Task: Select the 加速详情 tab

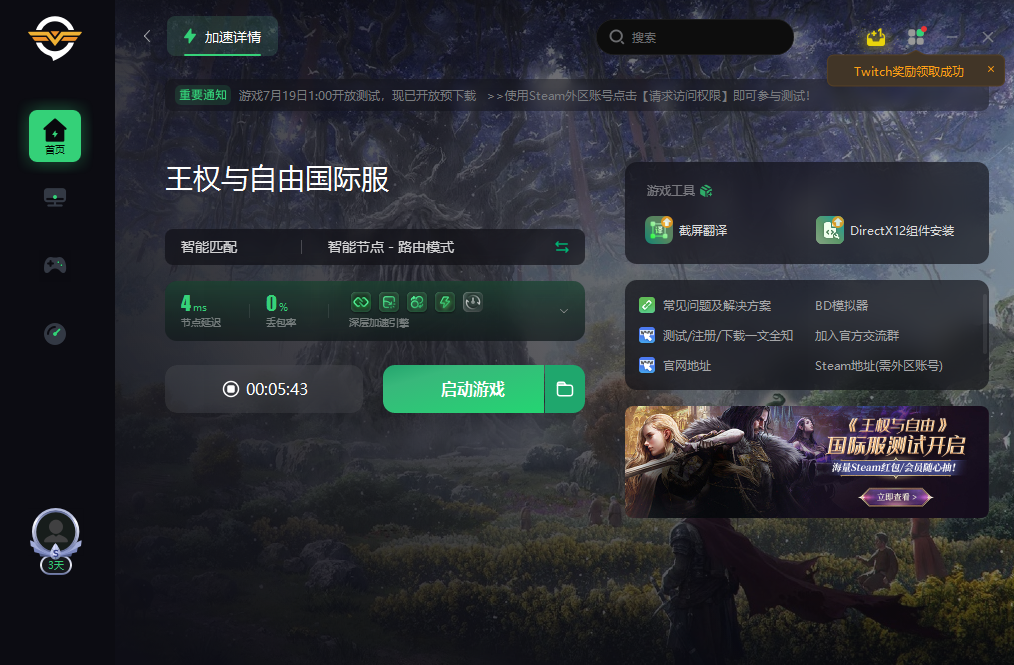Action: [x=222, y=37]
